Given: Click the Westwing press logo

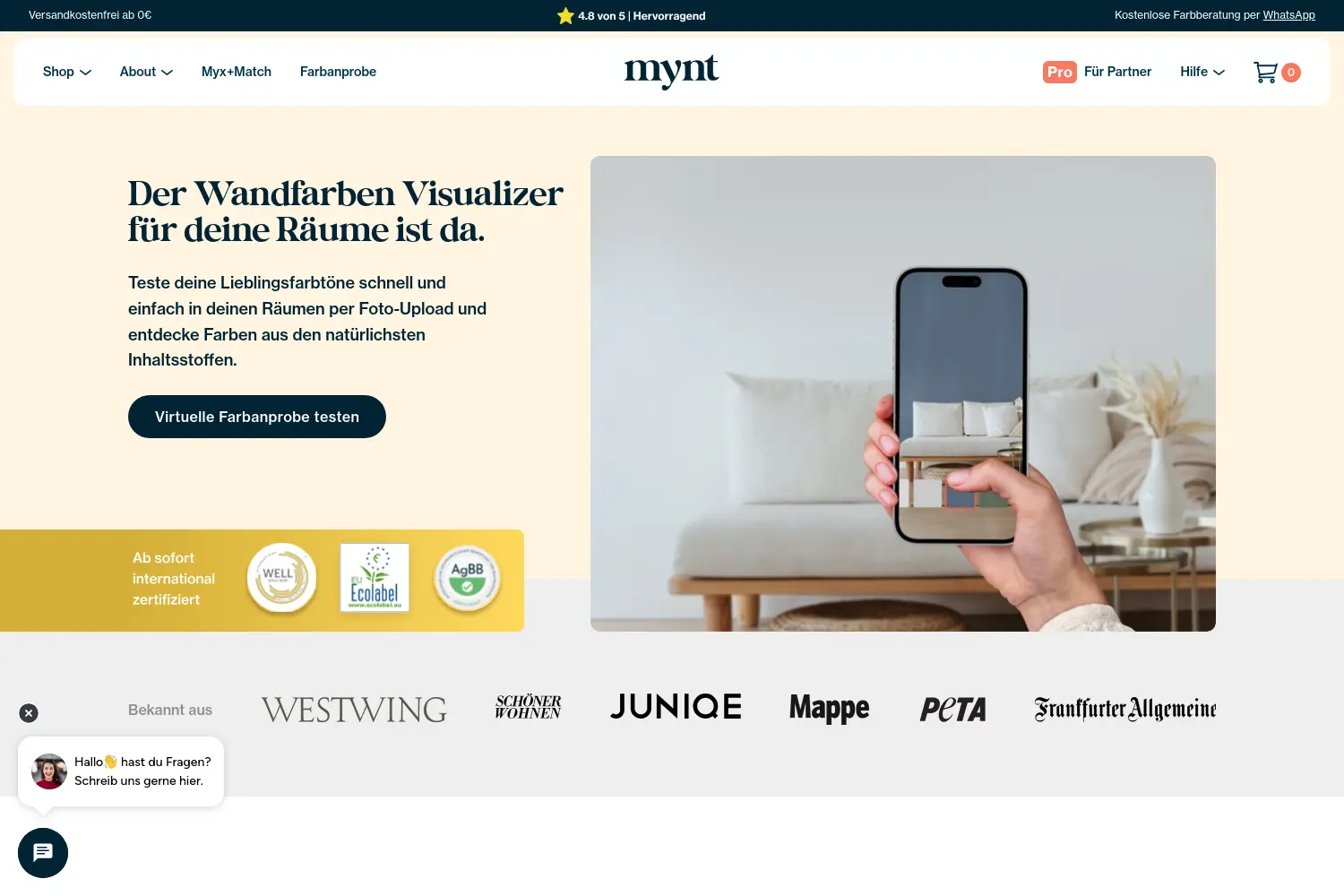Looking at the screenshot, I should [x=354, y=710].
